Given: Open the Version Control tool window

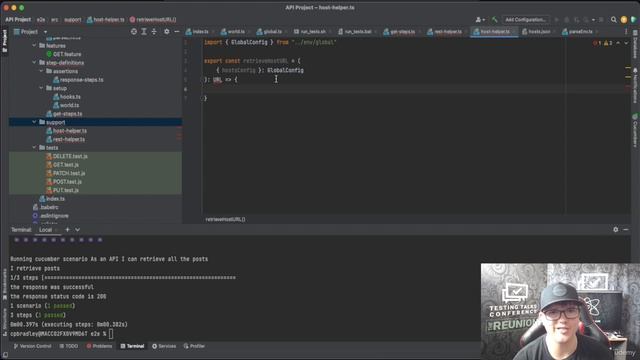Looking at the screenshot, I should click(32, 346).
